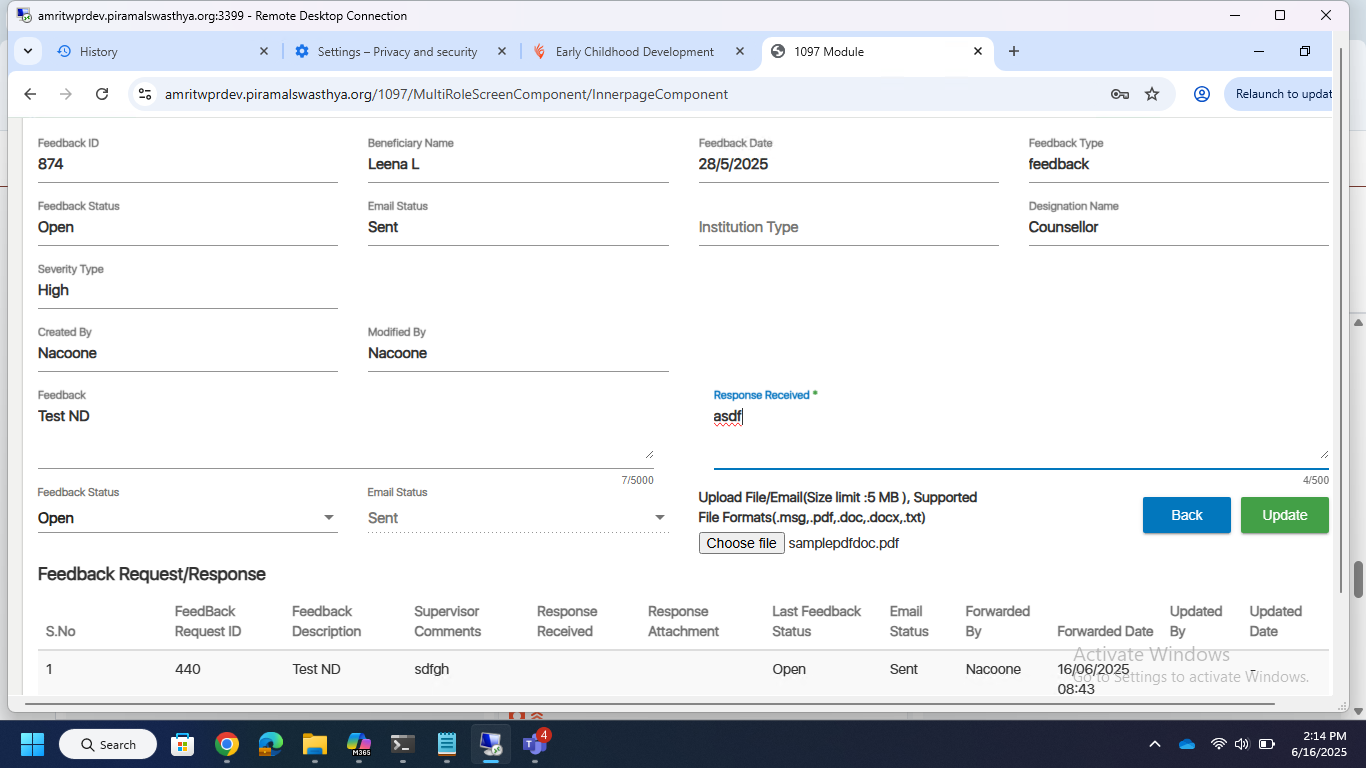Open Remote Desktop Connection taskbar icon
Viewport: 1366px width, 768px height.
point(491,744)
